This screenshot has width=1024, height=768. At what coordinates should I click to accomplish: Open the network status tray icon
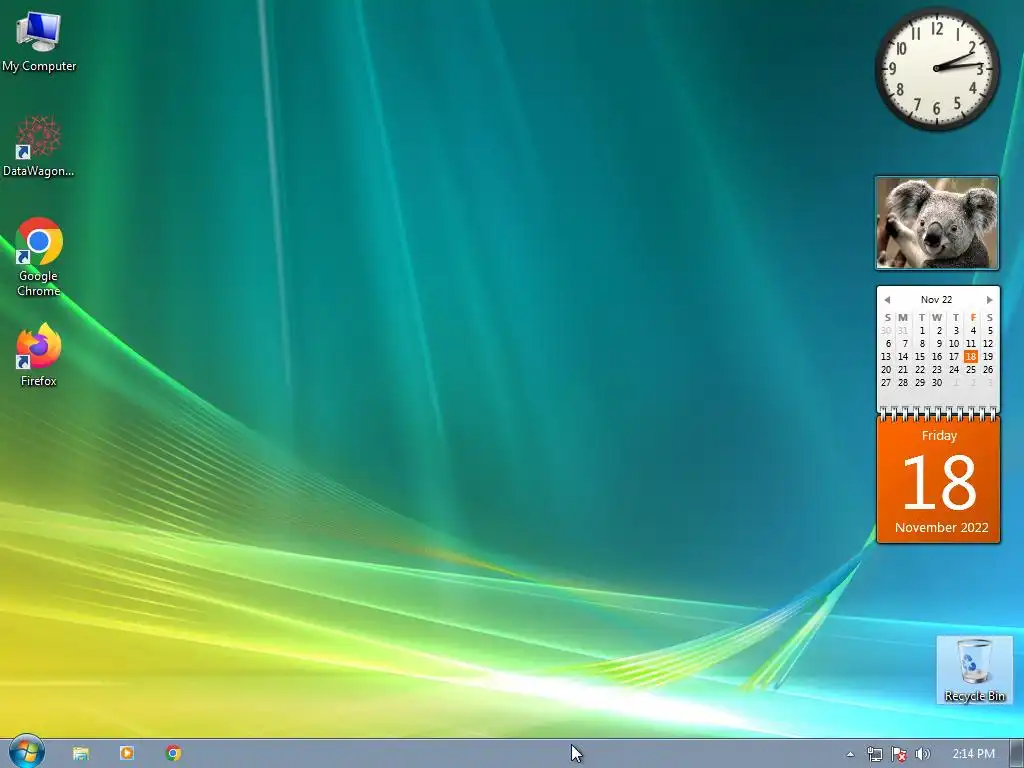point(874,754)
